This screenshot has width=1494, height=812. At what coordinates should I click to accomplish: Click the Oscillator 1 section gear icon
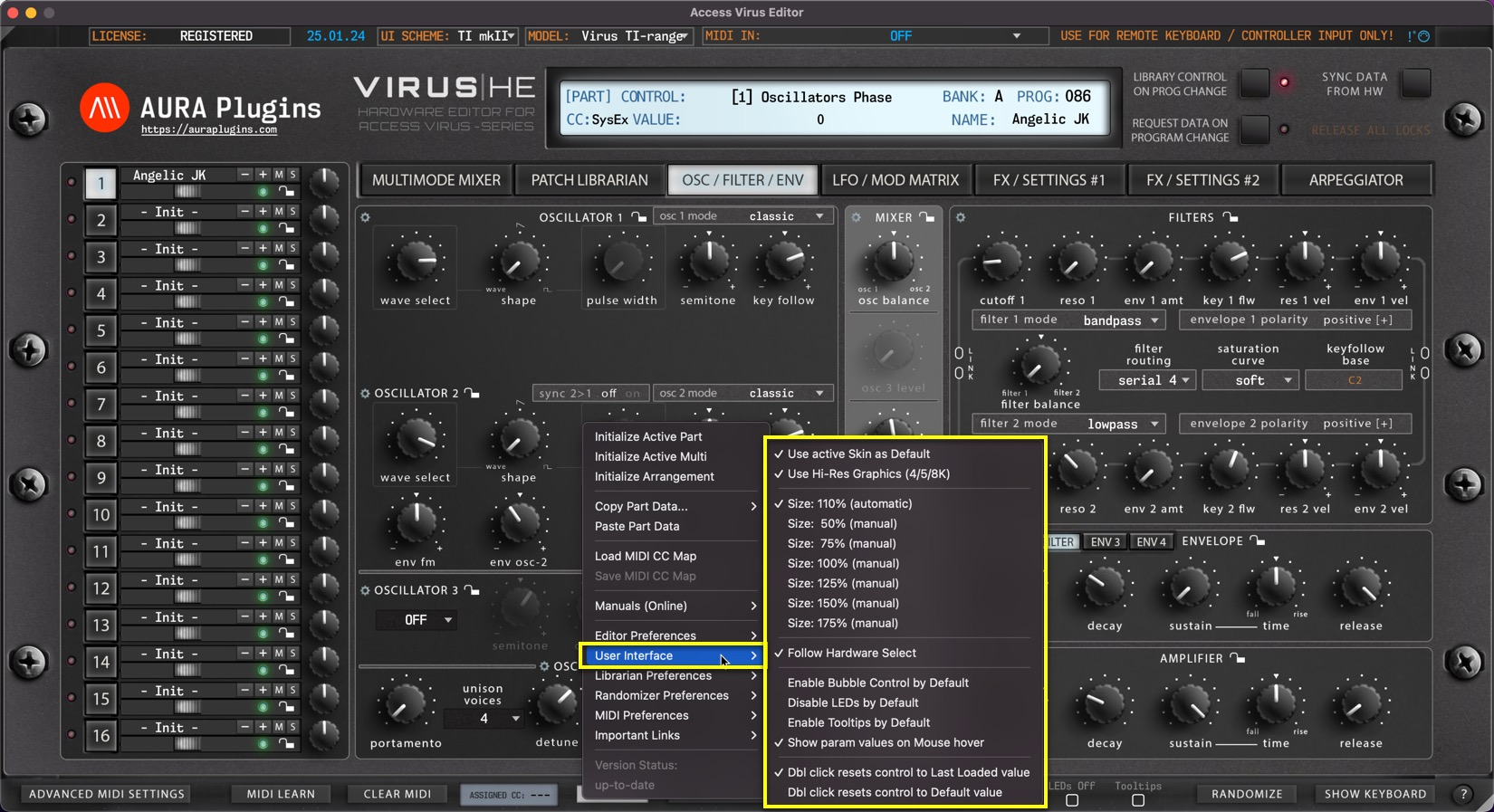(366, 217)
